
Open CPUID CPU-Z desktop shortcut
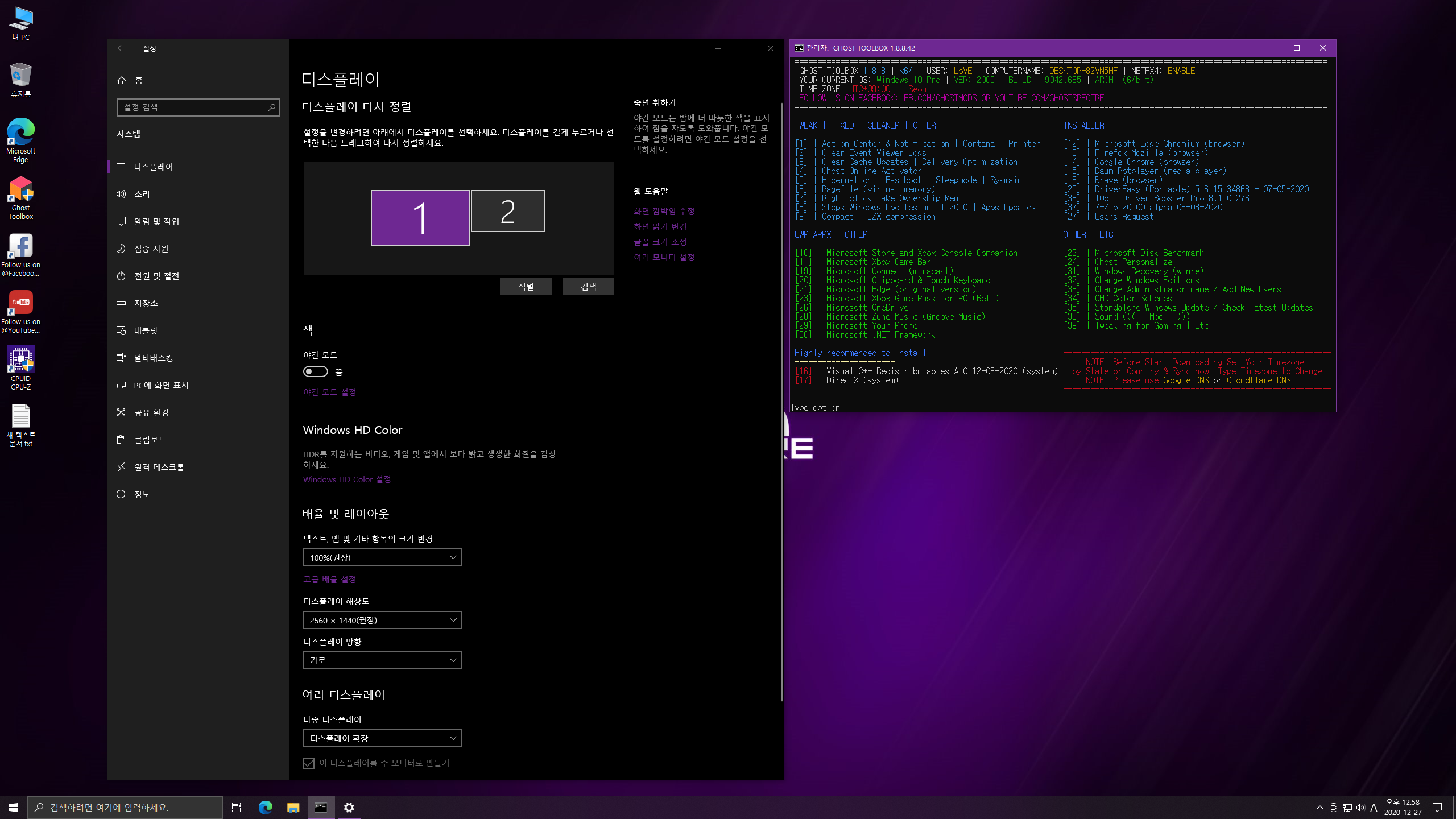pyautogui.click(x=20, y=367)
